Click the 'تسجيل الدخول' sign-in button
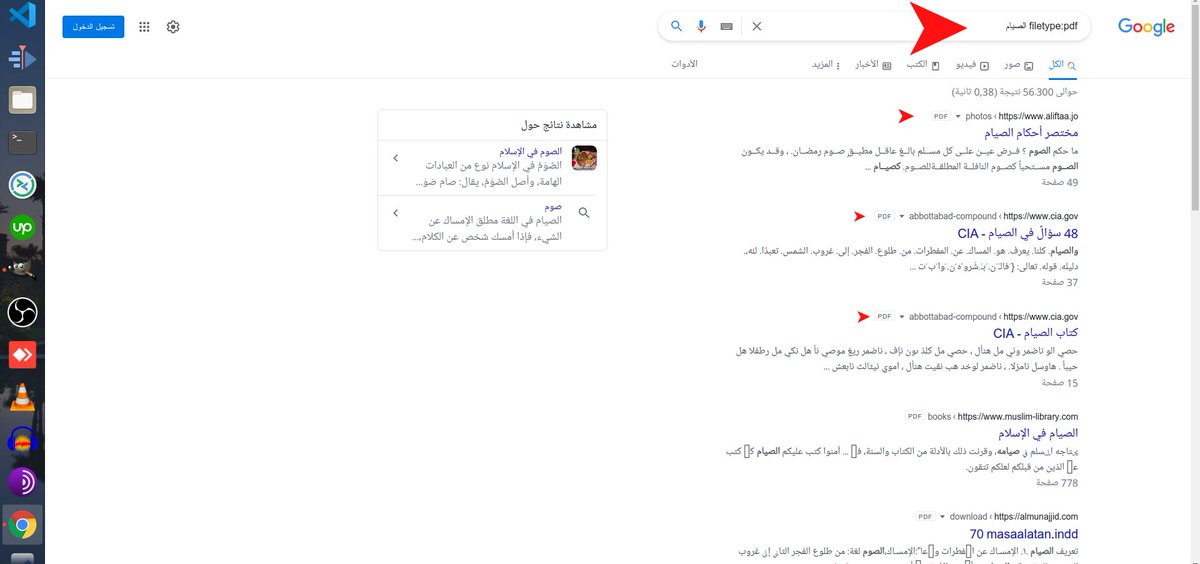1200x564 pixels. (93, 27)
